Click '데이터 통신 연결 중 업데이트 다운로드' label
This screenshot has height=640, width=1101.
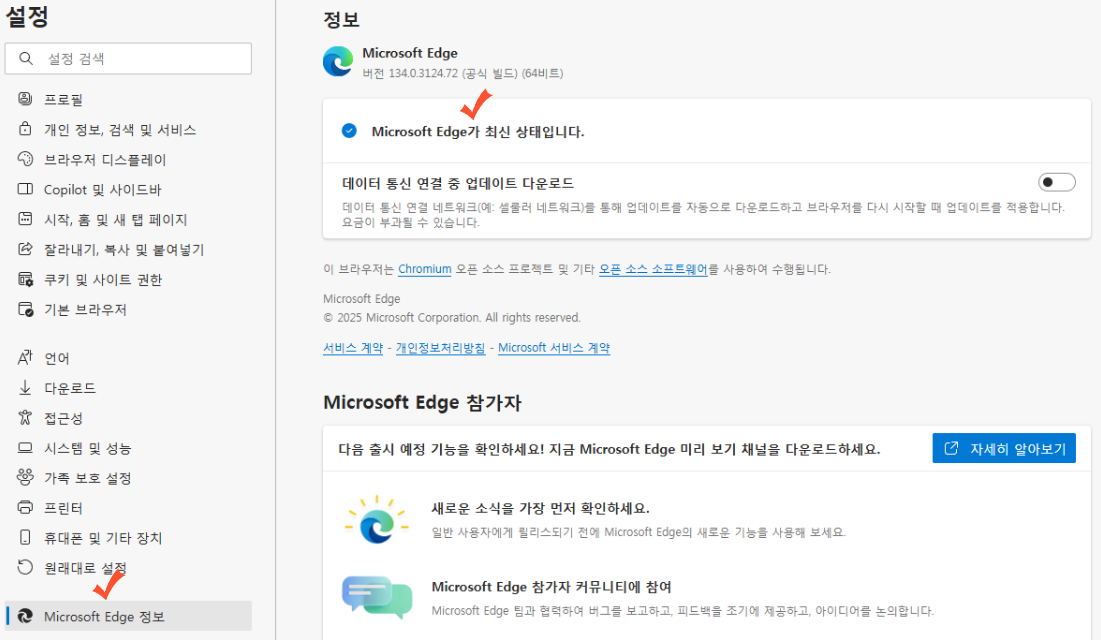pos(458,183)
